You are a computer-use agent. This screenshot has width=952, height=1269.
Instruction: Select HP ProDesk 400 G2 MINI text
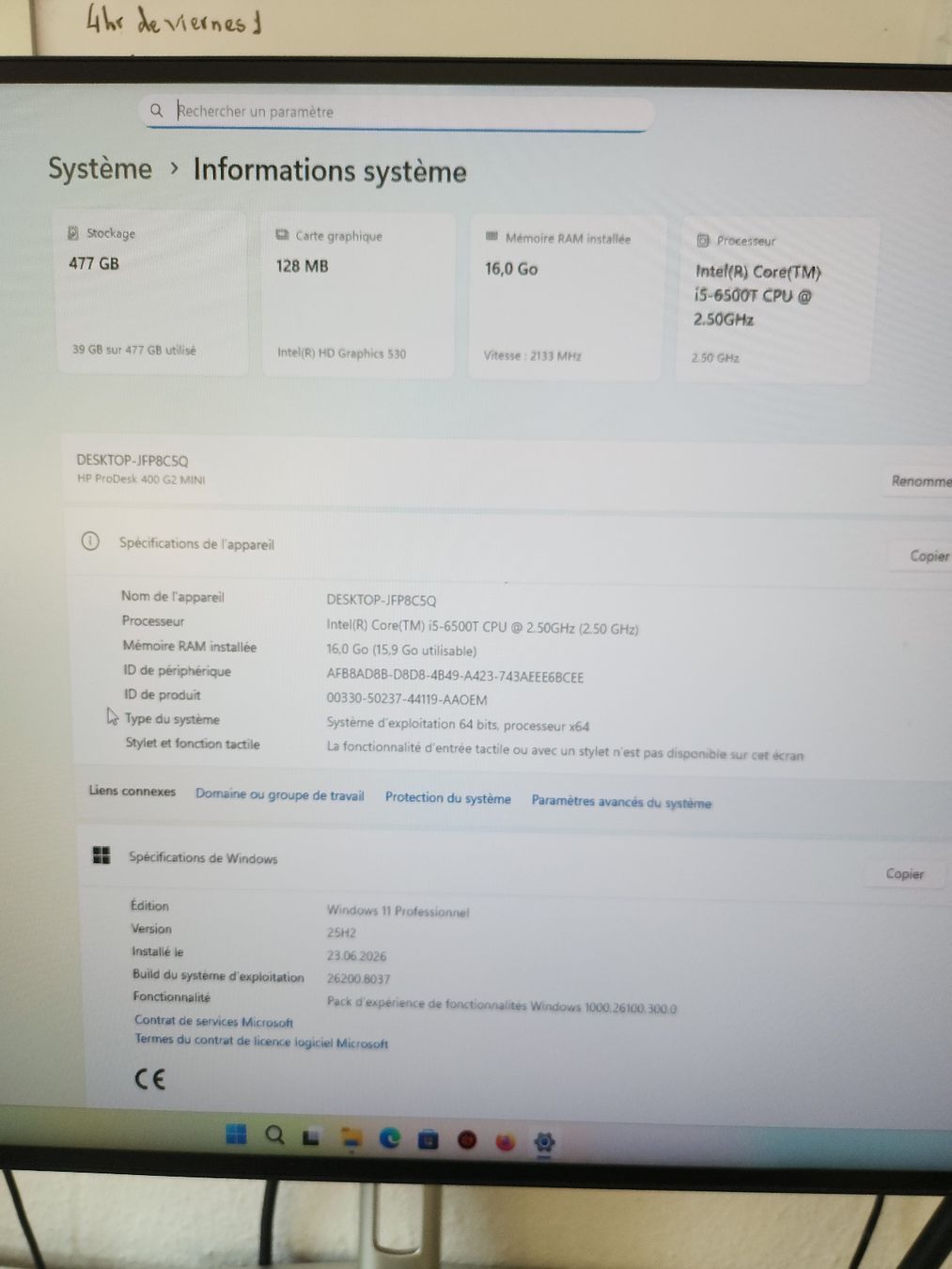coord(141,479)
